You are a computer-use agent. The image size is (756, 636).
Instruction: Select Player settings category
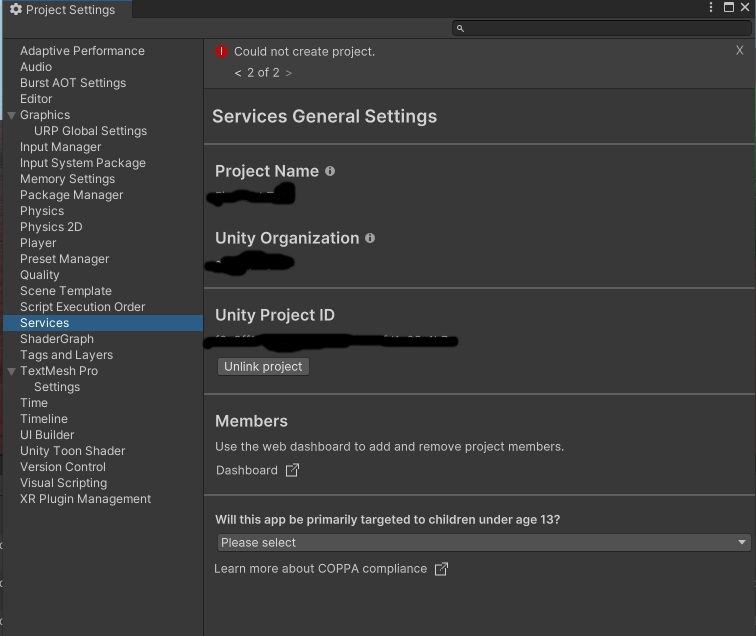(38, 243)
